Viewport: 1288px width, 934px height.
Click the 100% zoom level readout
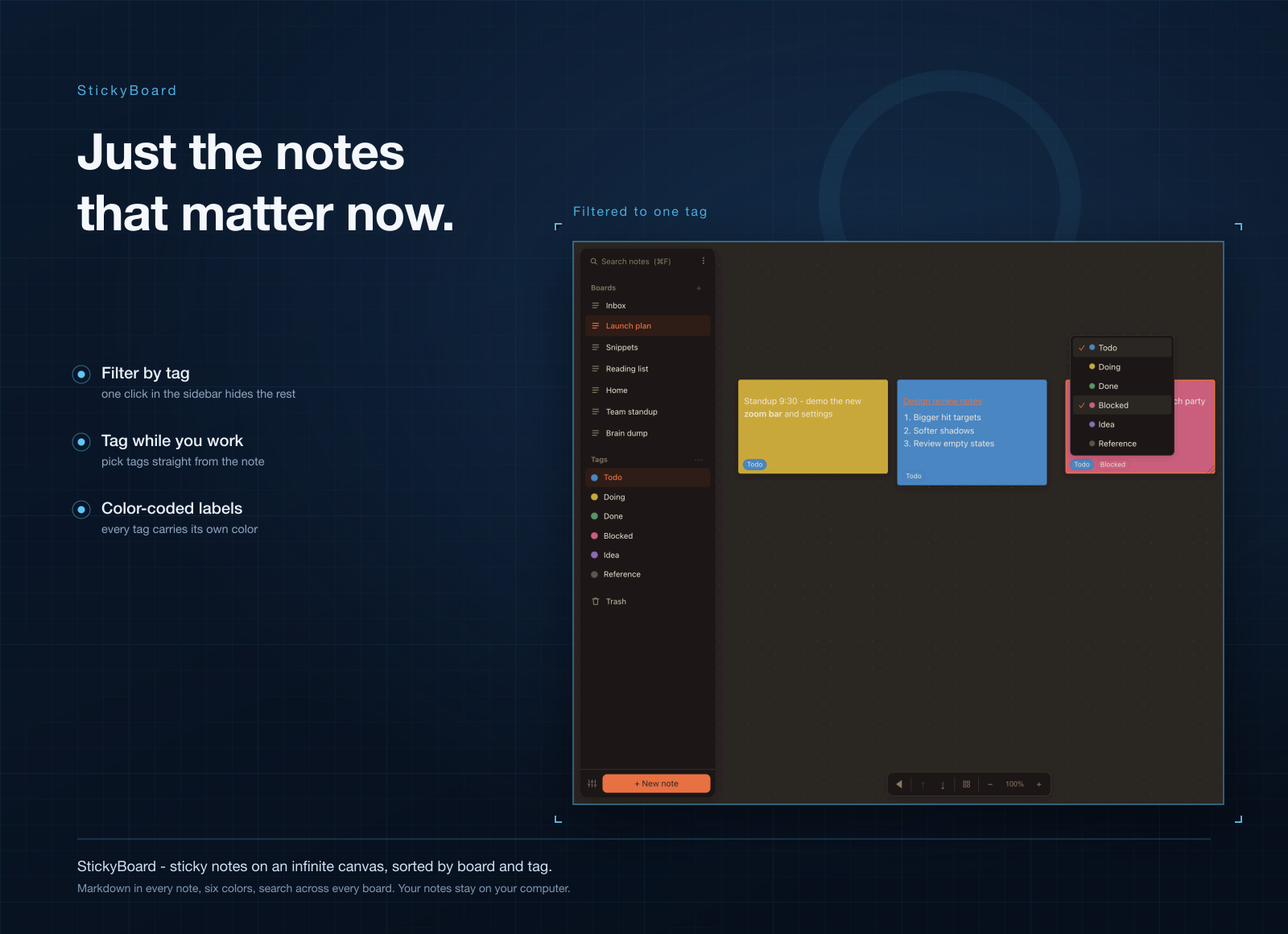[x=1014, y=784]
